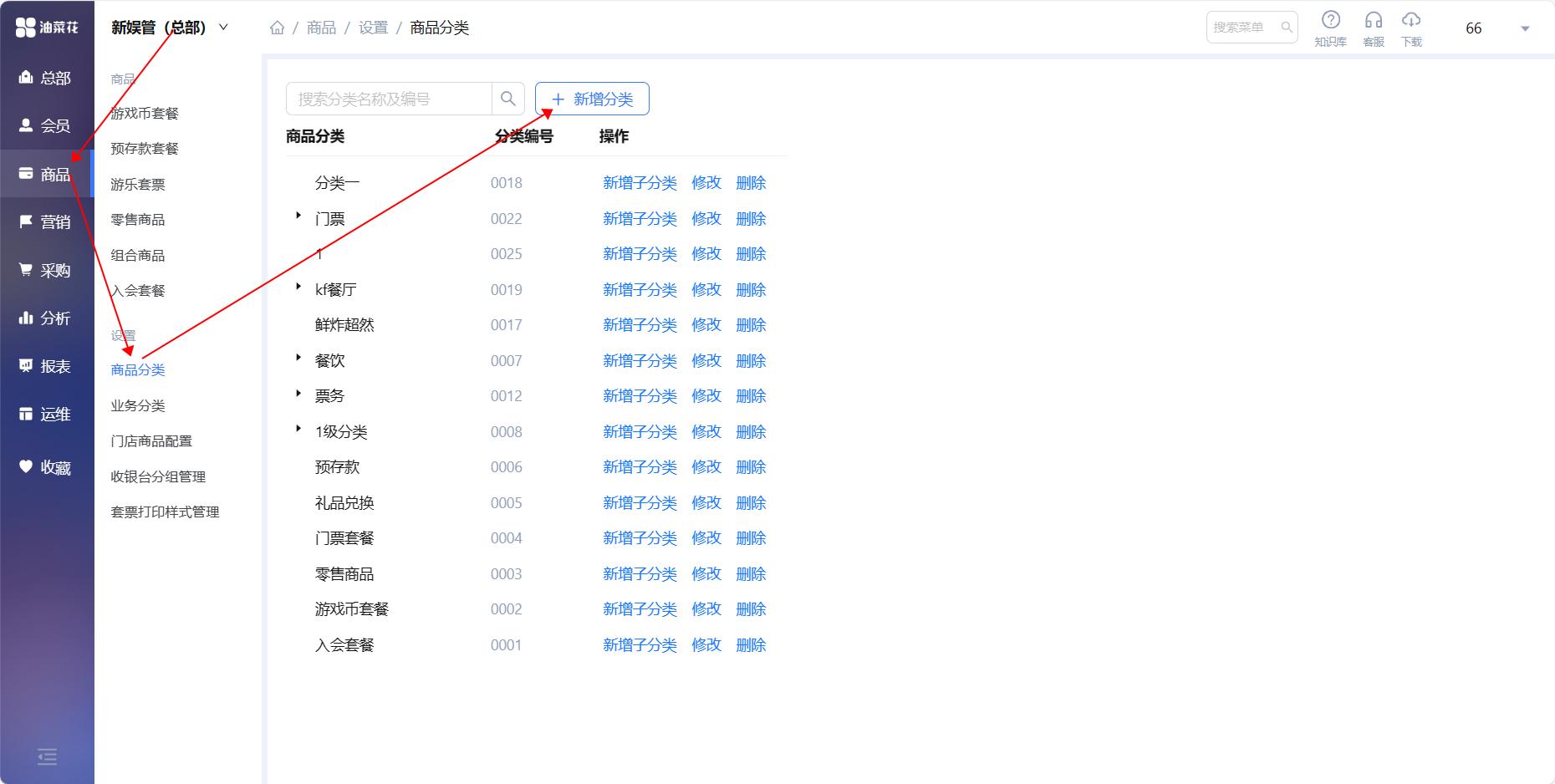Focus the 搜索菜单 search box
Image resolution: width=1555 pixels, height=784 pixels.
[1252, 28]
